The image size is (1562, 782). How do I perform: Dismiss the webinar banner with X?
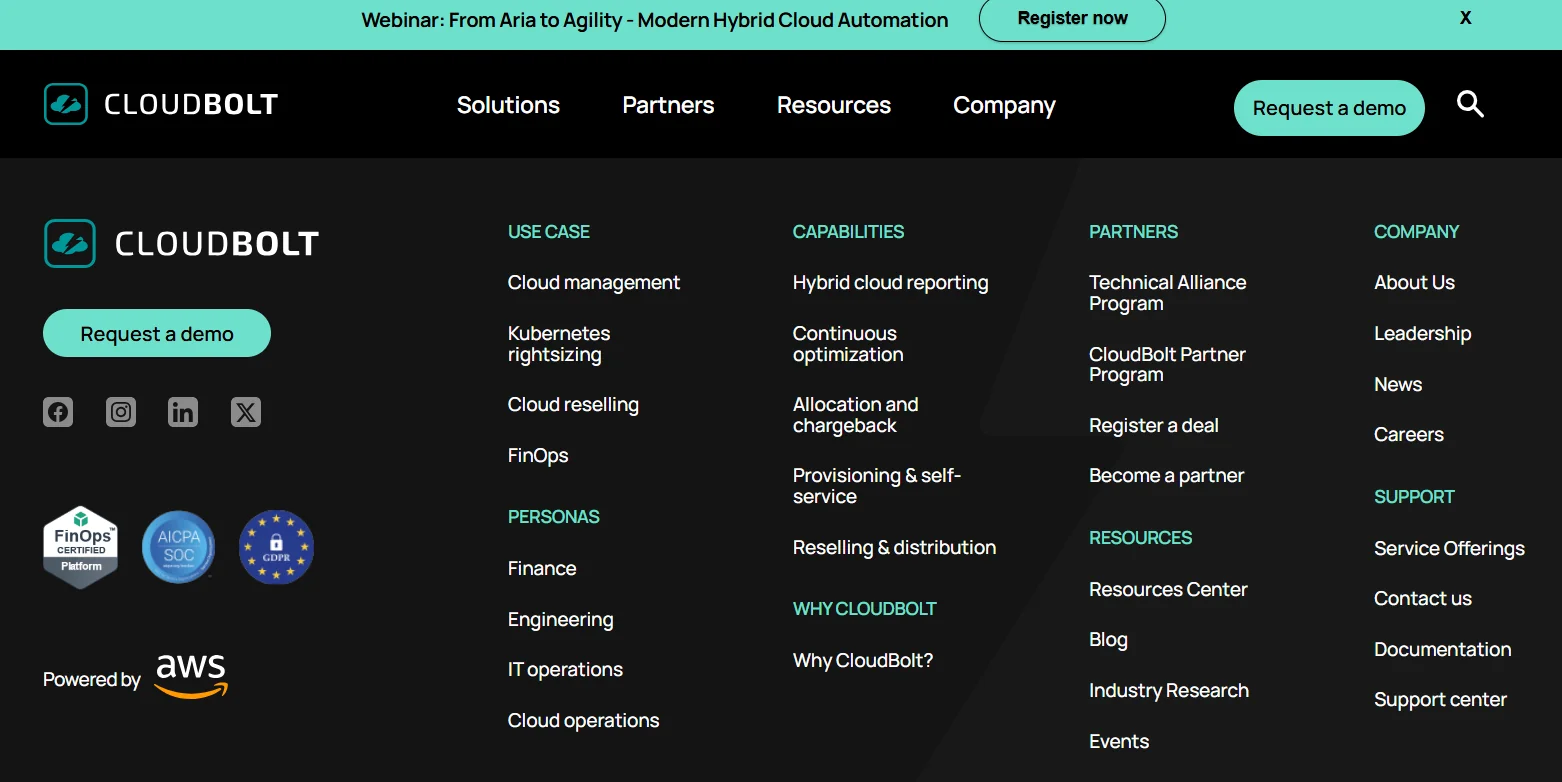pyautogui.click(x=1465, y=18)
